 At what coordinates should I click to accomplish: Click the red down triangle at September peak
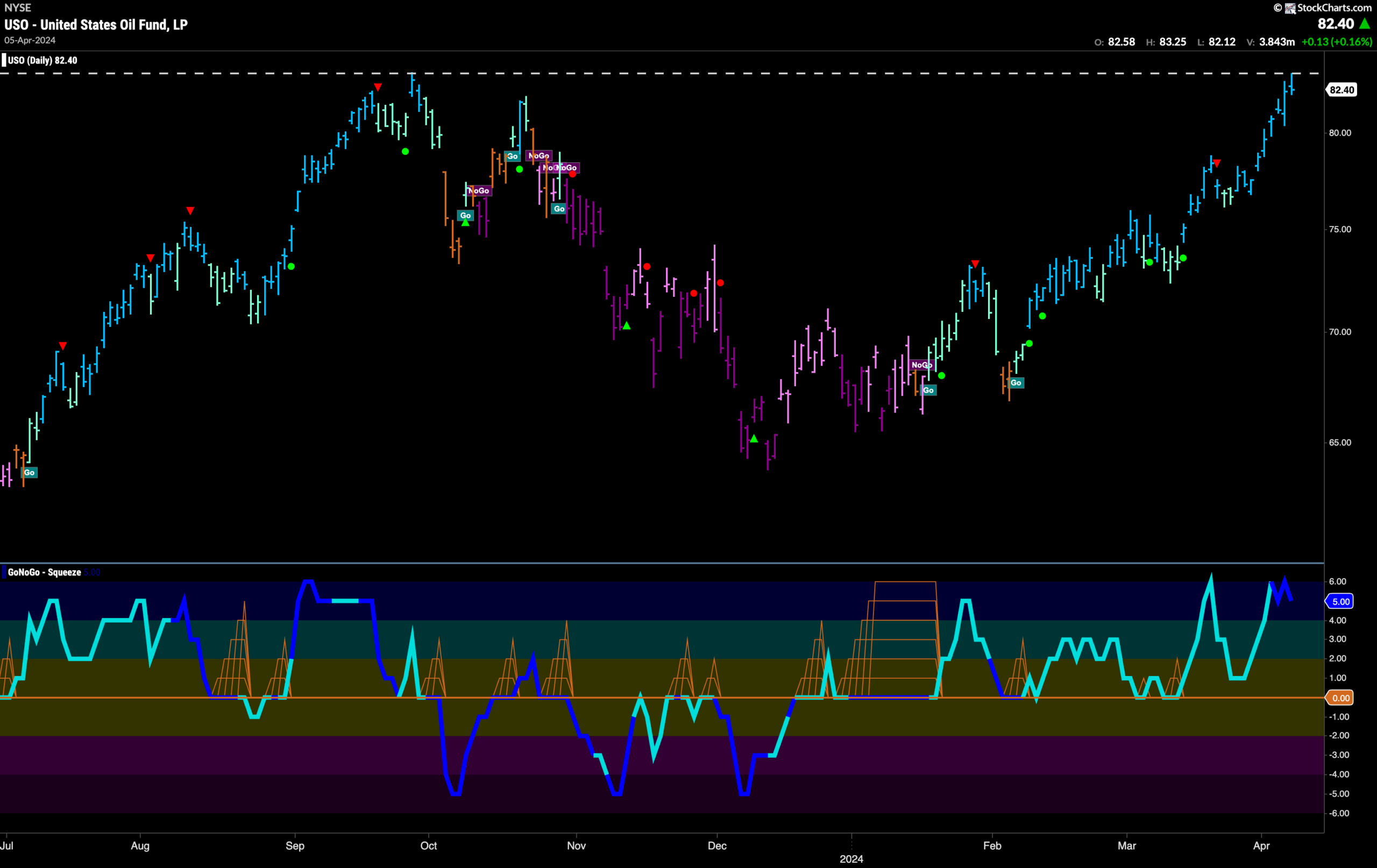click(378, 87)
